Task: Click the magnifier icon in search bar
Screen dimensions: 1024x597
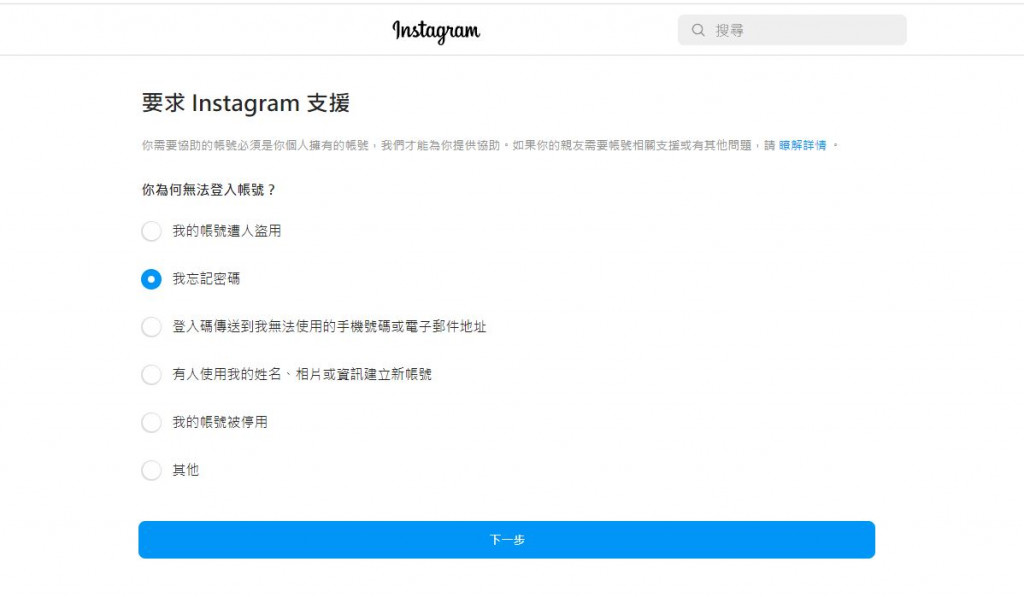Action: 698,30
